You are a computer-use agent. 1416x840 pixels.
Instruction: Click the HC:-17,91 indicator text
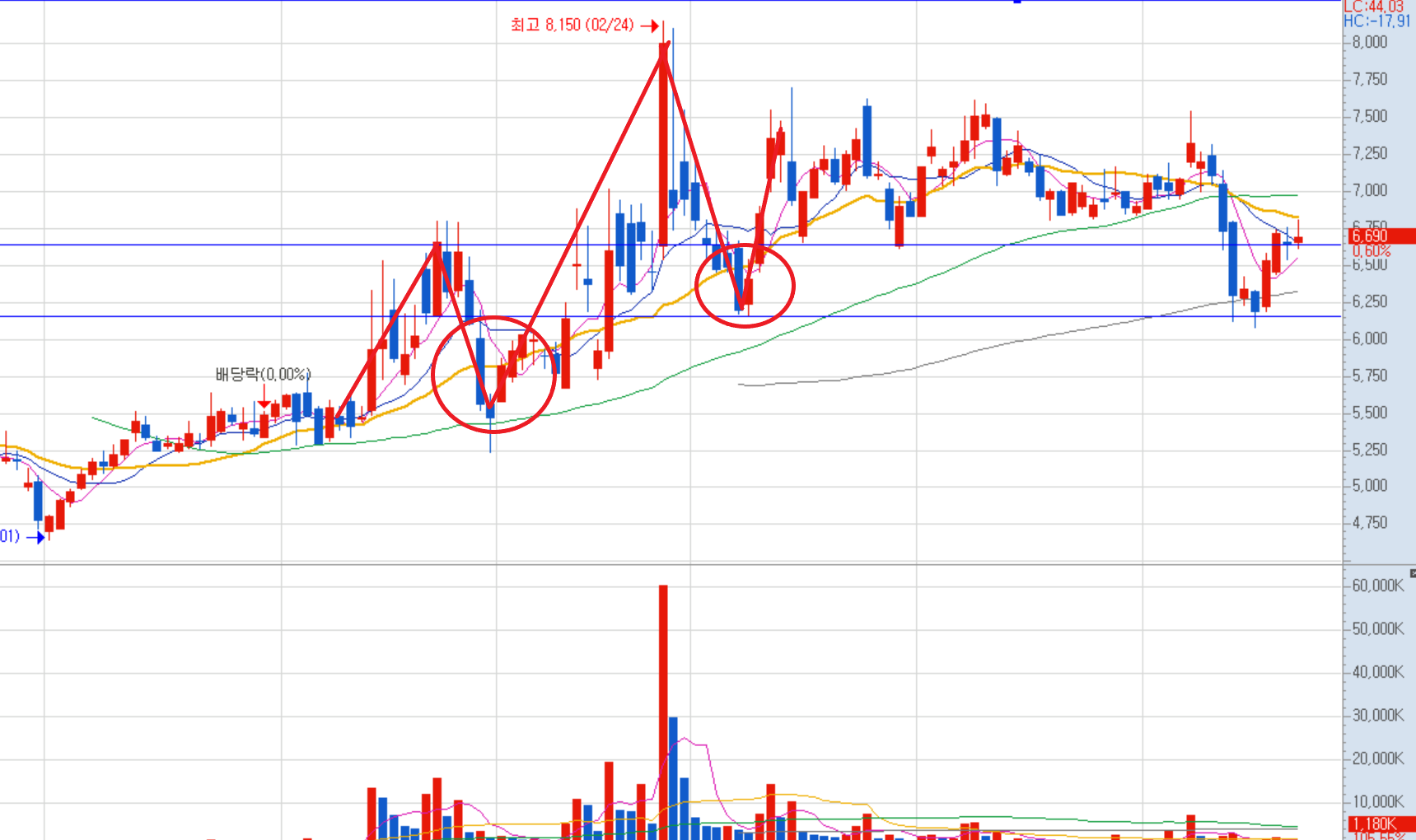click(1376, 21)
